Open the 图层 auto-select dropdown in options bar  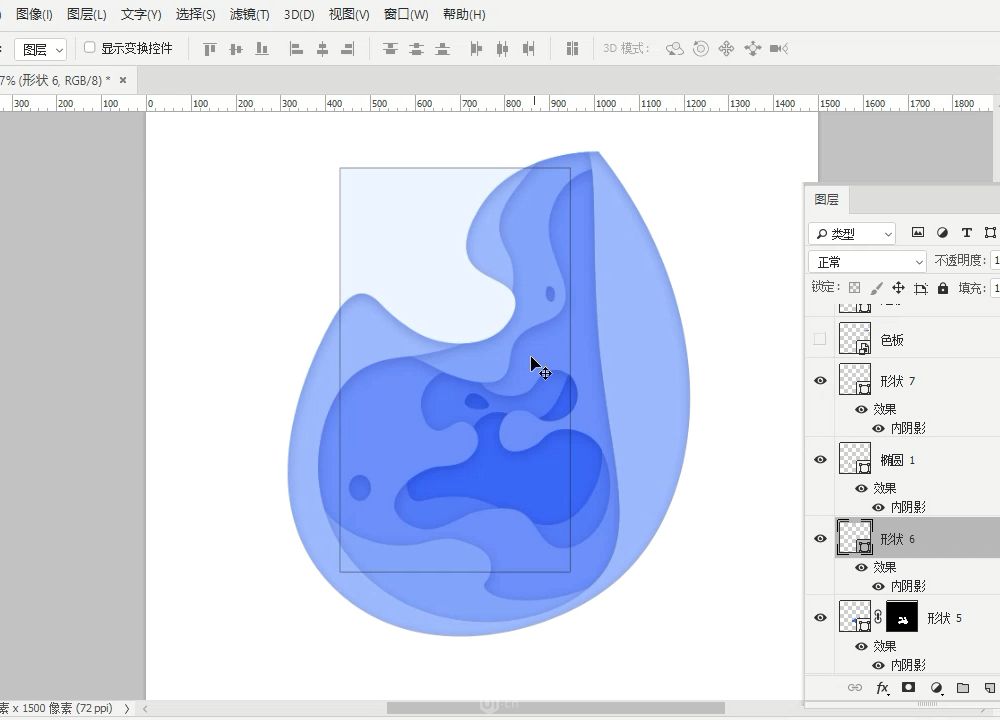click(x=41, y=49)
